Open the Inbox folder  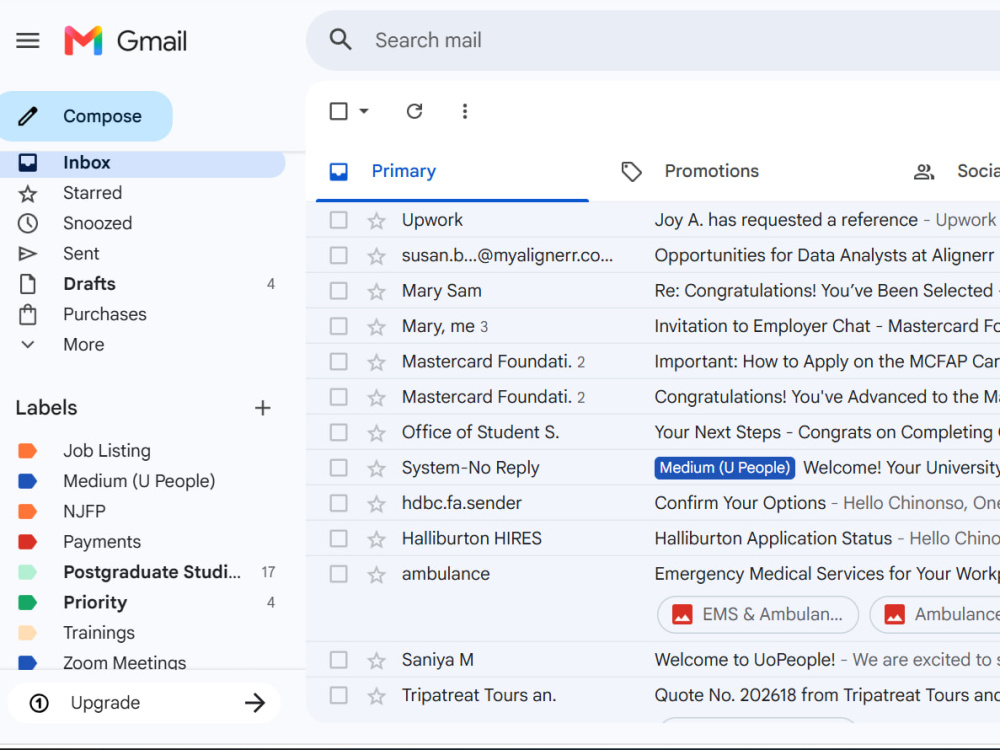pos(142,163)
